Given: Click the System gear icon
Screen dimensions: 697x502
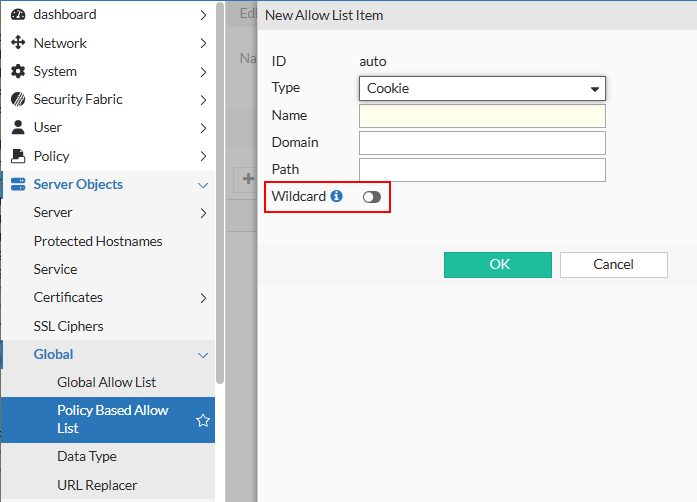Looking at the screenshot, I should (x=17, y=71).
